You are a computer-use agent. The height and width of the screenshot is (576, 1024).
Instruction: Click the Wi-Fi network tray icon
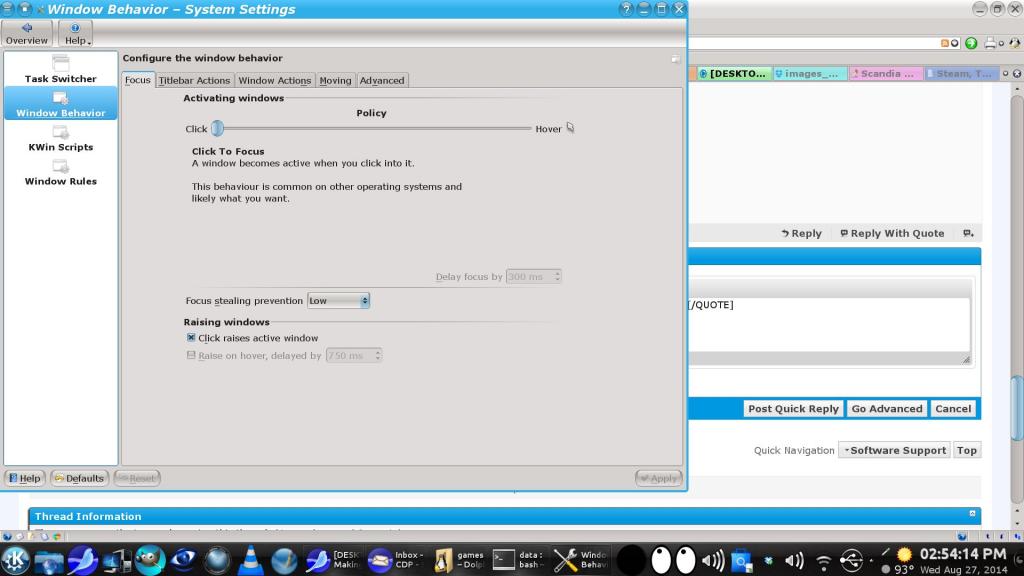pyautogui.click(x=823, y=560)
